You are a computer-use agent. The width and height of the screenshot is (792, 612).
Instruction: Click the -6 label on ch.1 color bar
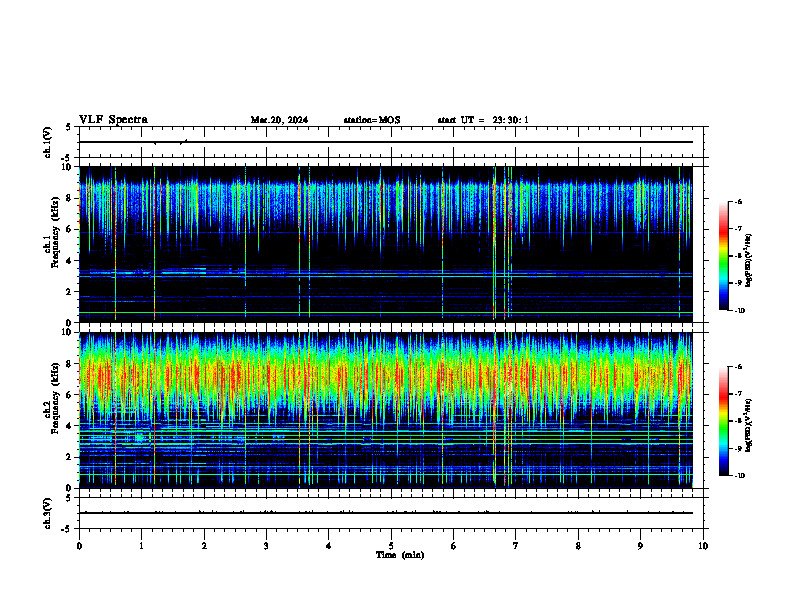point(738,201)
